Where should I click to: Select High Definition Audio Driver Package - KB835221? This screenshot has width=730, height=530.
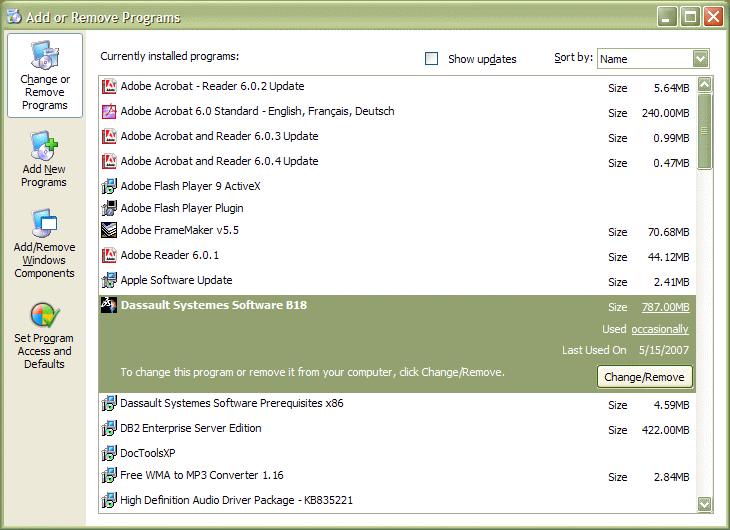click(397, 501)
